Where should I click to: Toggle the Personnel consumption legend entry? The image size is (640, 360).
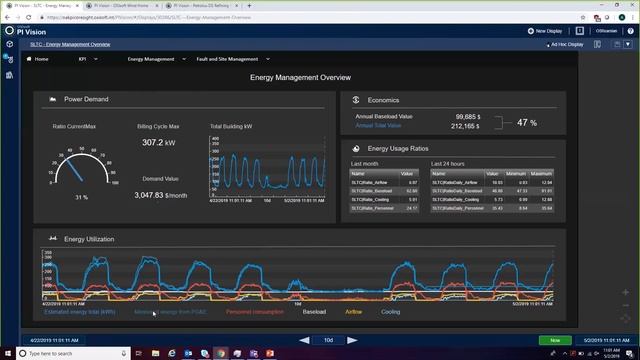point(255,312)
